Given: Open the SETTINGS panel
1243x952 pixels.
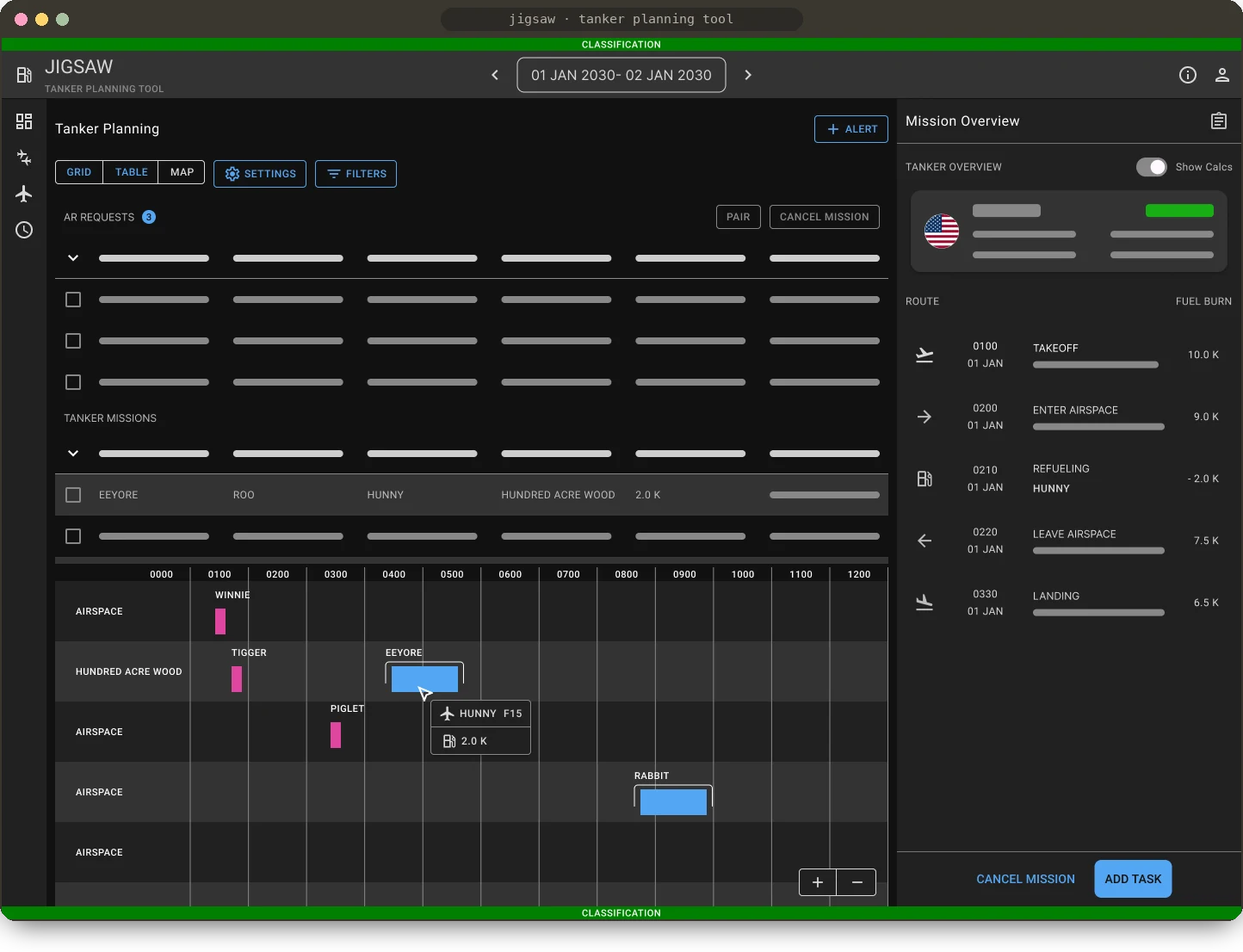Looking at the screenshot, I should click(x=260, y=174).
